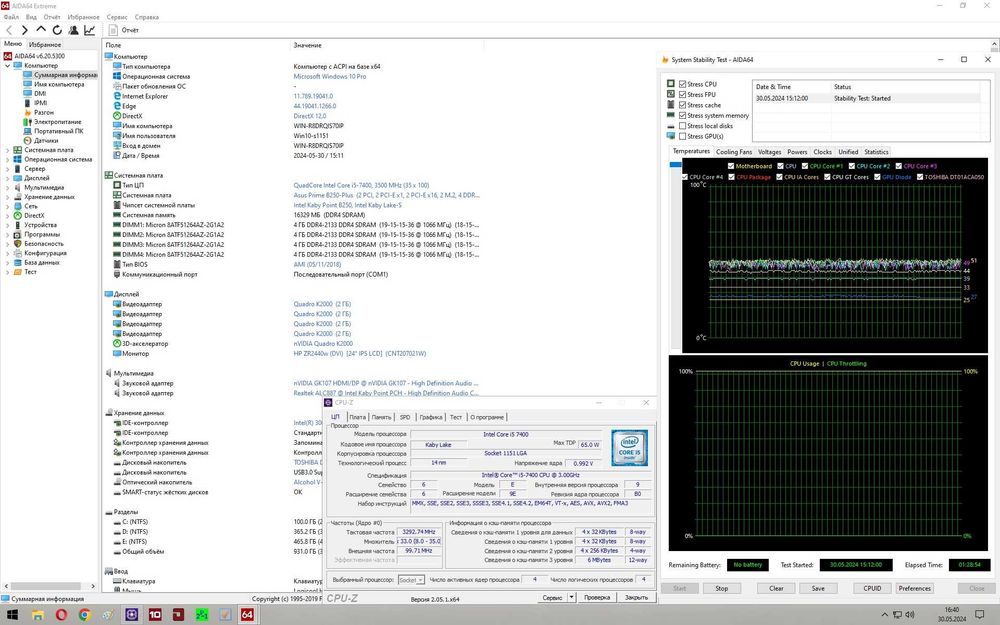Image resolution: width=1000 pixels, height=625 pixels.
Task: Select Суммарная информация in the tree
Action: tap(65, 75)
